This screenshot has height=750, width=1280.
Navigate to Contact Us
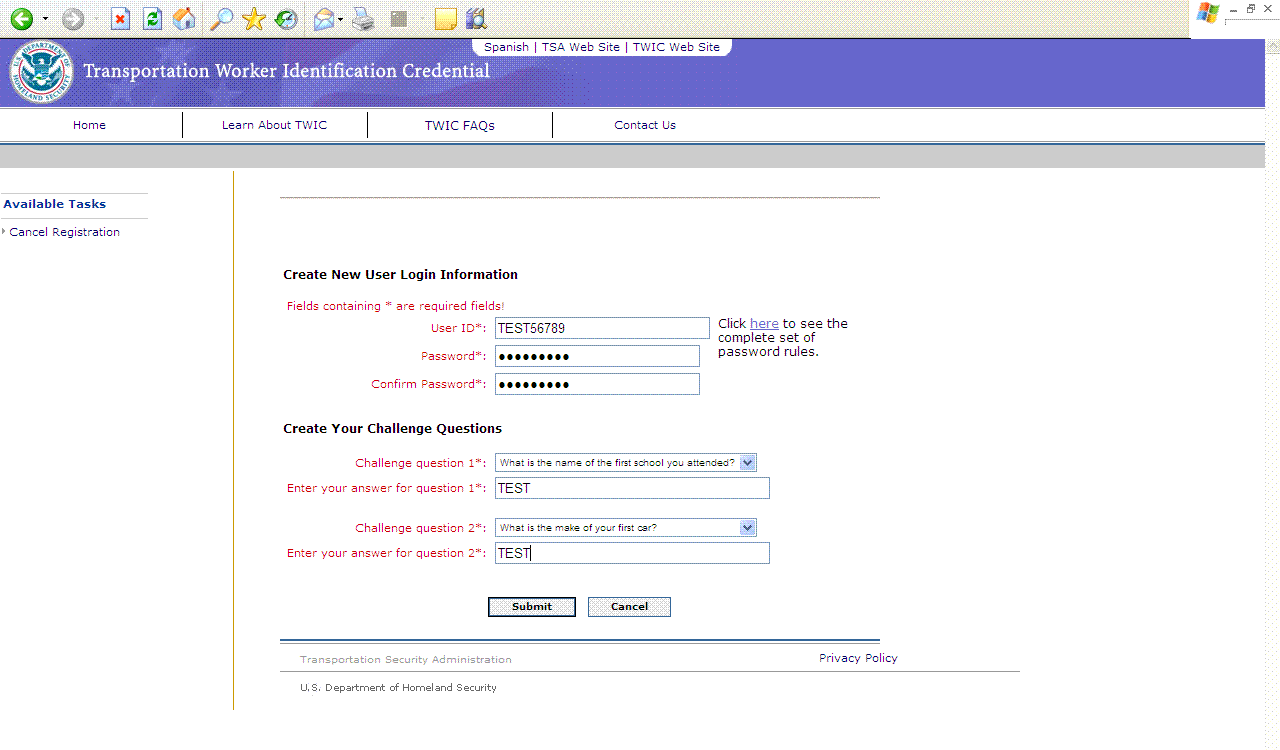point(645,125)
